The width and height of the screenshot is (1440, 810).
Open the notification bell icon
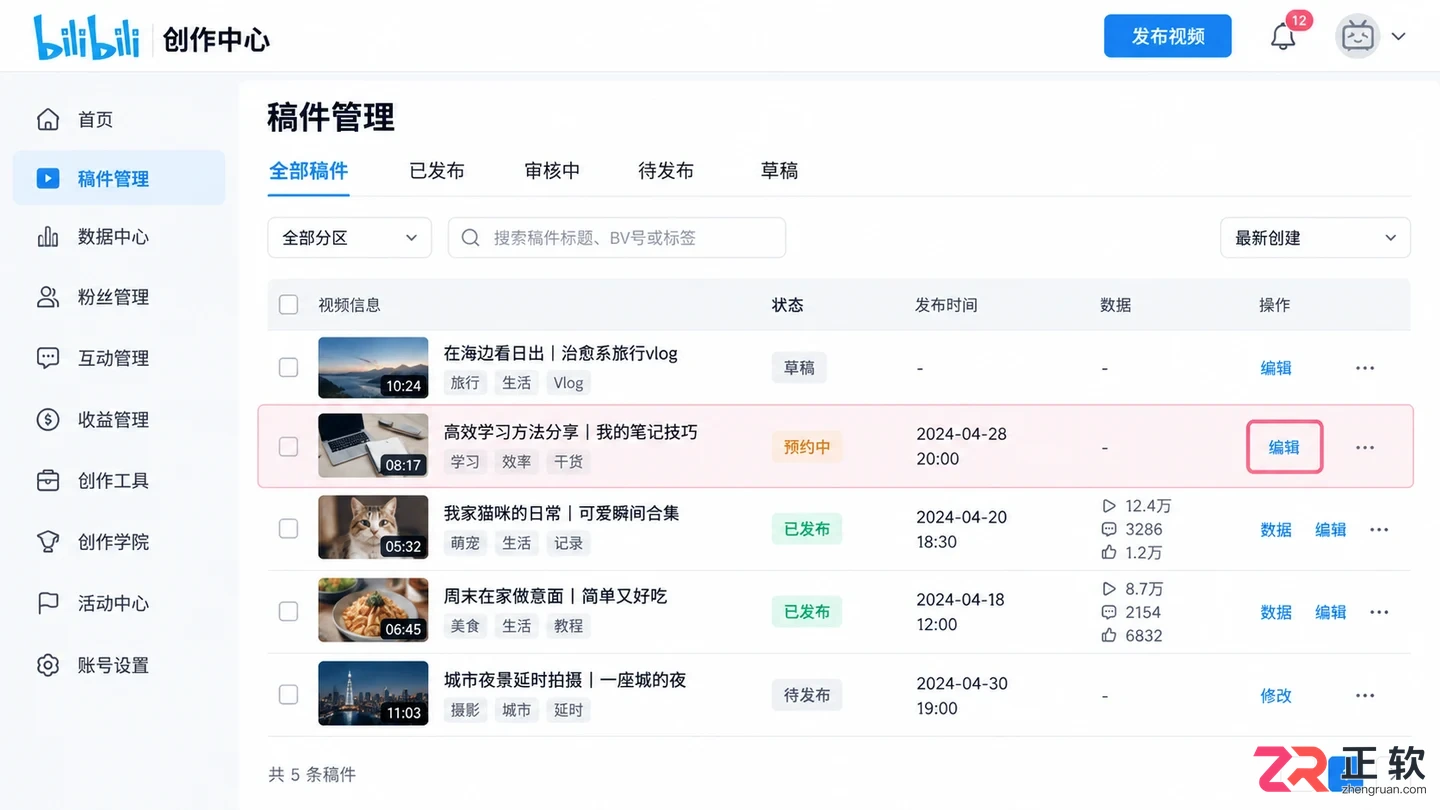pyautogui.click(x=1283, y=37)
